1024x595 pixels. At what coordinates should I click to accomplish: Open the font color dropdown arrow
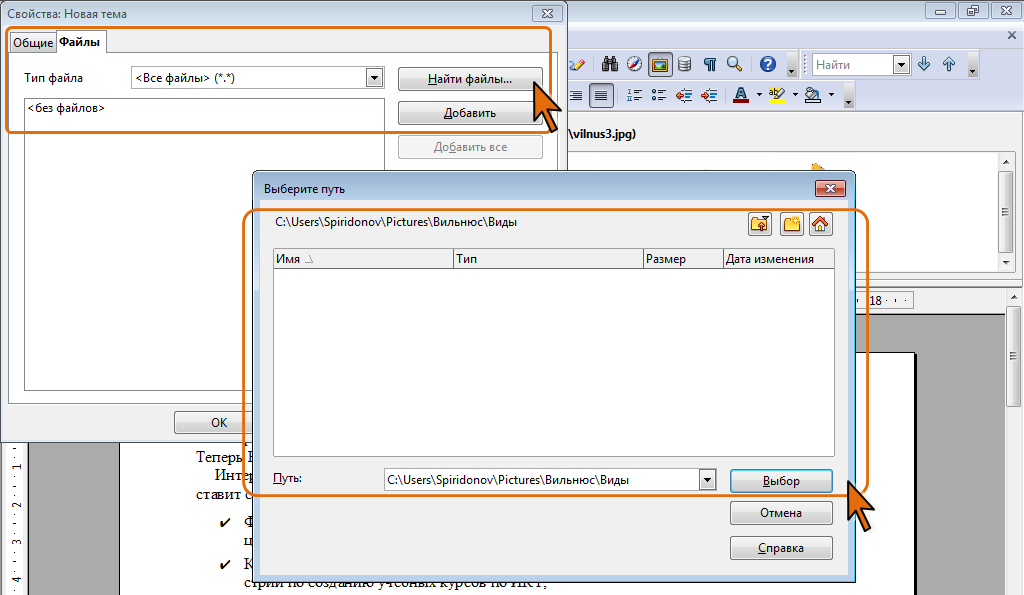pyautogui.click(x=759, y=95)
